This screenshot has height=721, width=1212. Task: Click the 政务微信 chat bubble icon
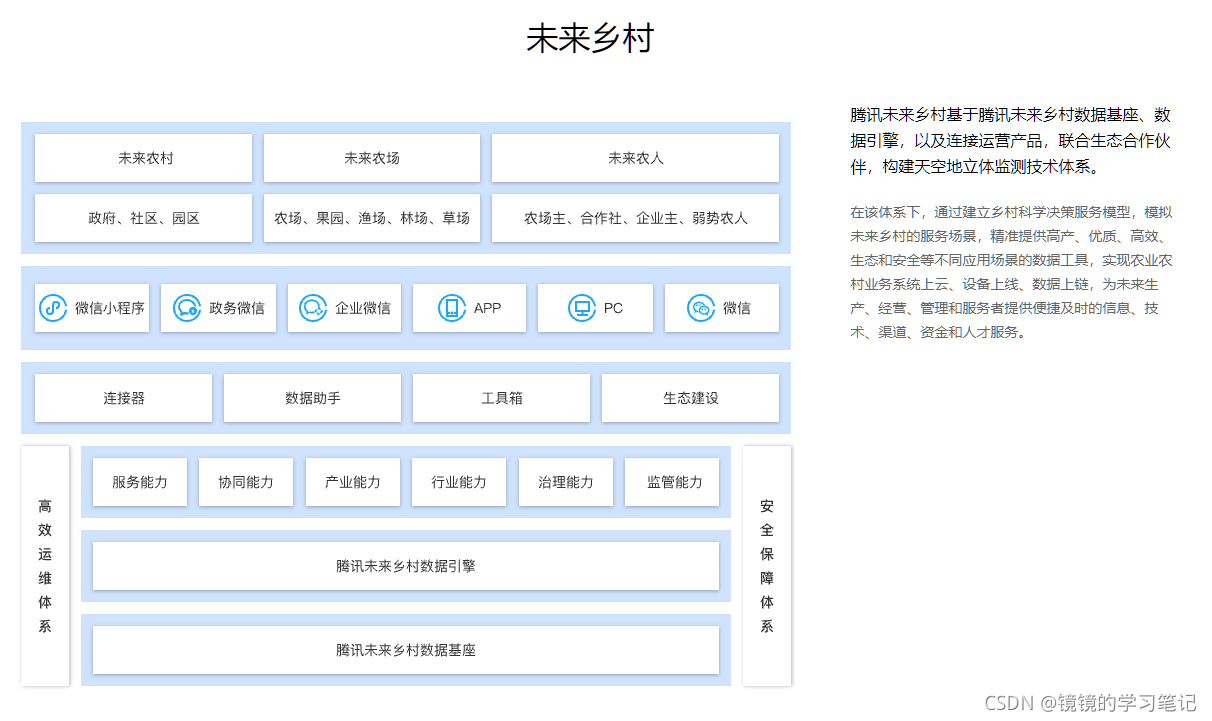point(187,308)
